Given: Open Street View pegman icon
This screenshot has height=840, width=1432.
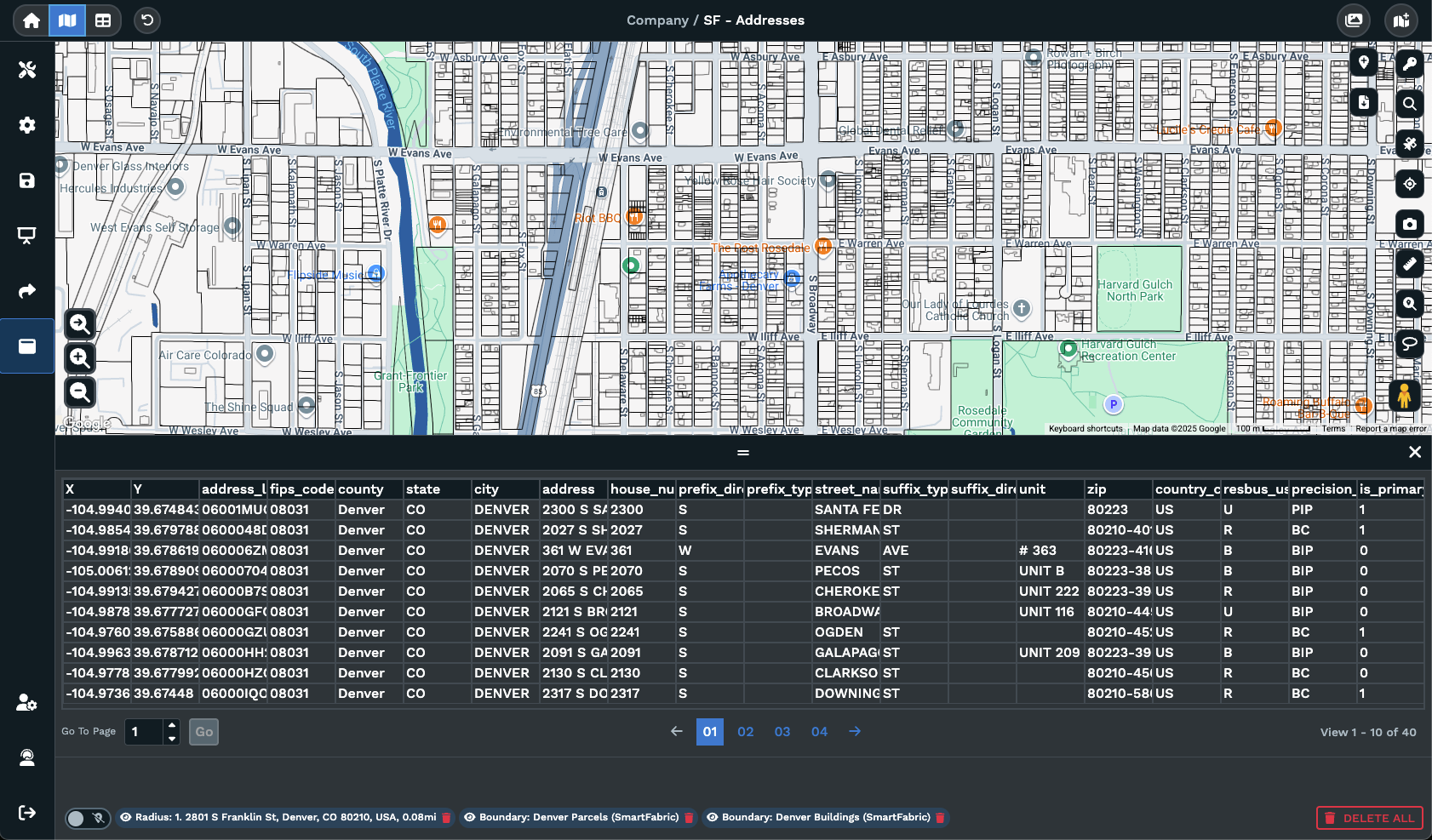Looking at the screenshot, I should coord(1404,396).
